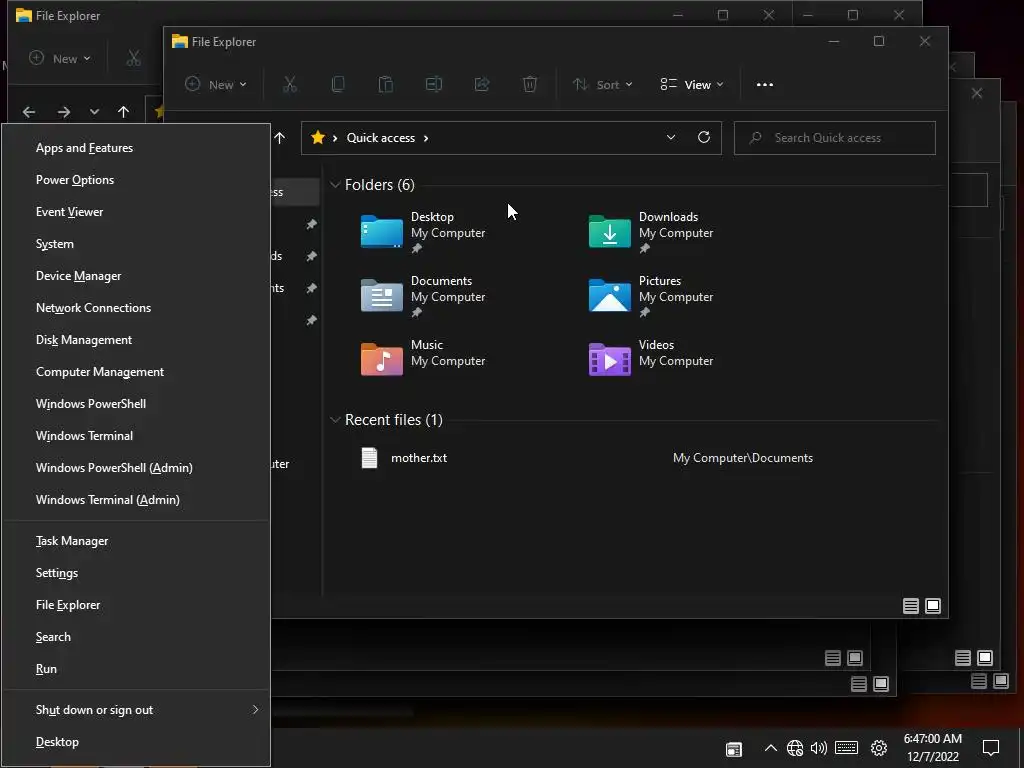Collapse the Recent files (1) group
The height and width of the screenshot is (768, 1024).
click(335, 419)
